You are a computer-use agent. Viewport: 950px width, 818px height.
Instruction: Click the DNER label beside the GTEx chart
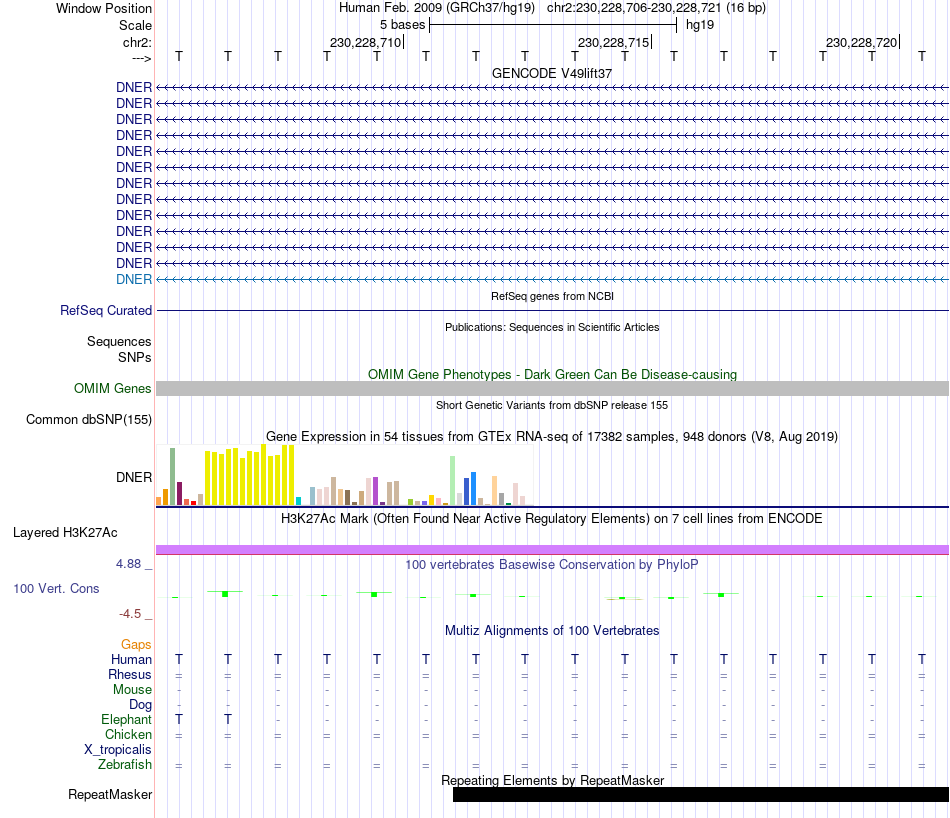[x=134, y=477]
